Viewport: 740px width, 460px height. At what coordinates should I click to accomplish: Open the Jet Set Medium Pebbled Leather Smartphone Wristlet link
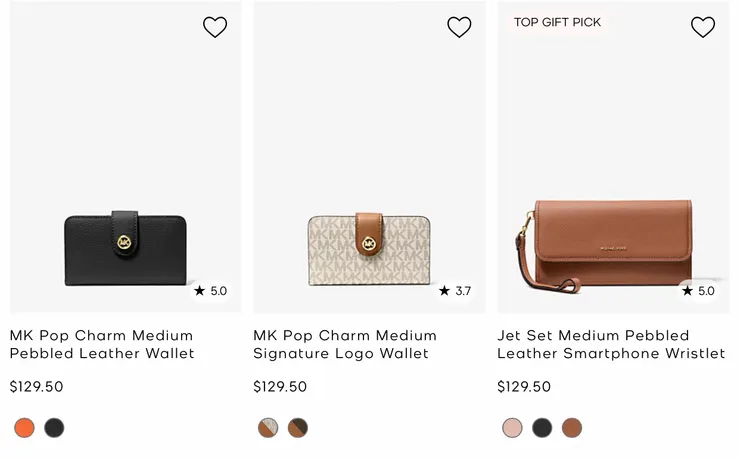611,344
